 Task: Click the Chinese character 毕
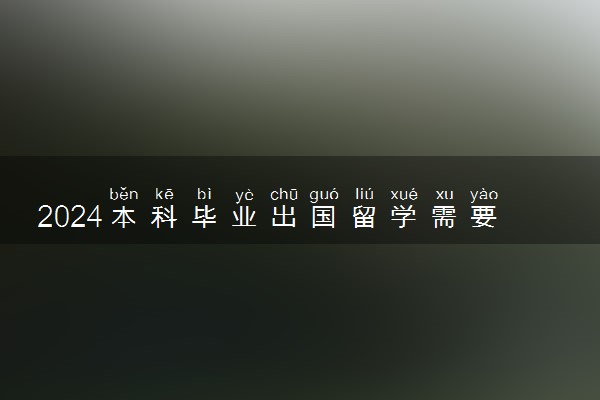204,217
